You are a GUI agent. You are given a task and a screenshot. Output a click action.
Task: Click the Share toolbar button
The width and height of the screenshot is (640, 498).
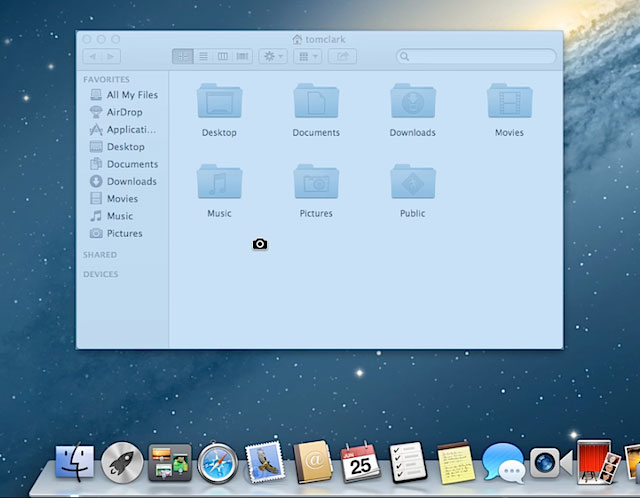coord(342,56)
